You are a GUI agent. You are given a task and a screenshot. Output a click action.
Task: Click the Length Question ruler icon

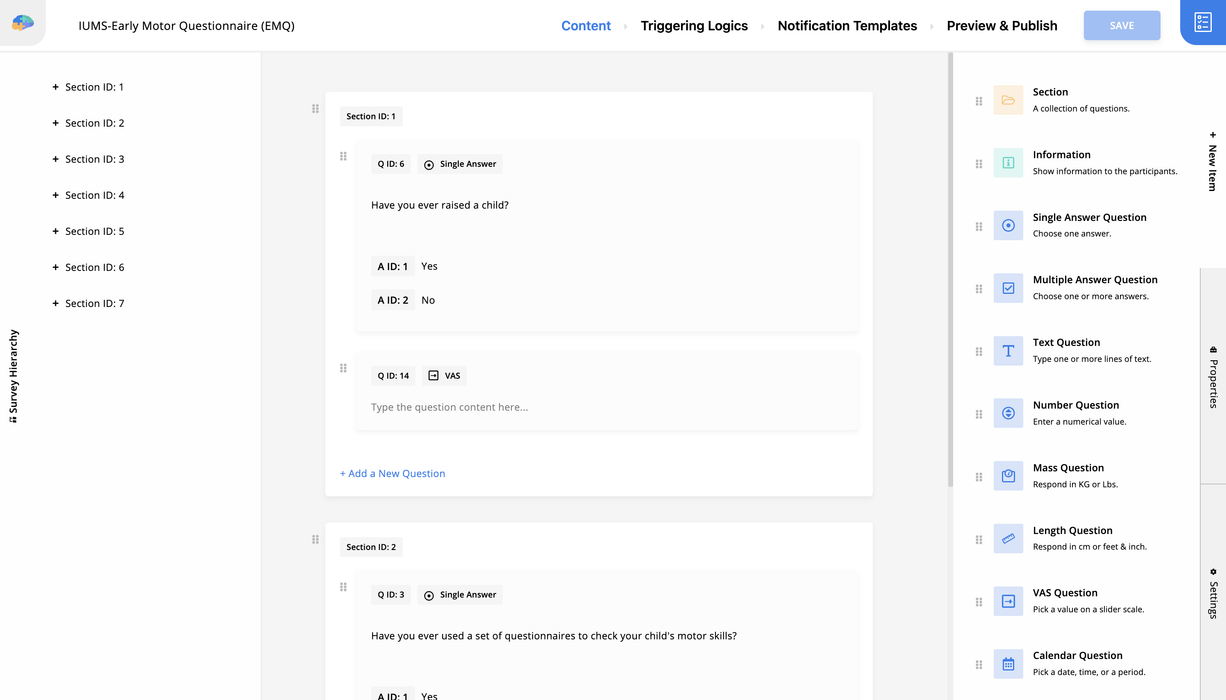[1007, 538]
